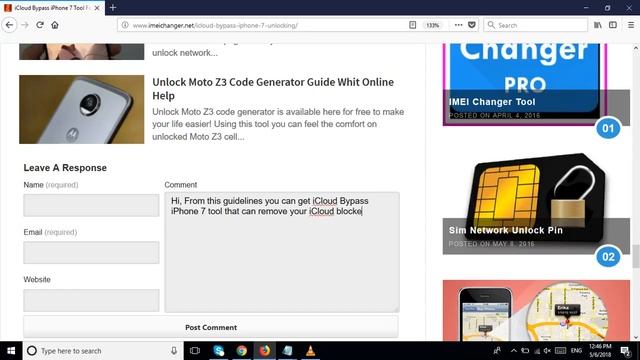Click the 01 numbered badge
The height and width of the screenshot is (360, 640).
tap(608, 128)
